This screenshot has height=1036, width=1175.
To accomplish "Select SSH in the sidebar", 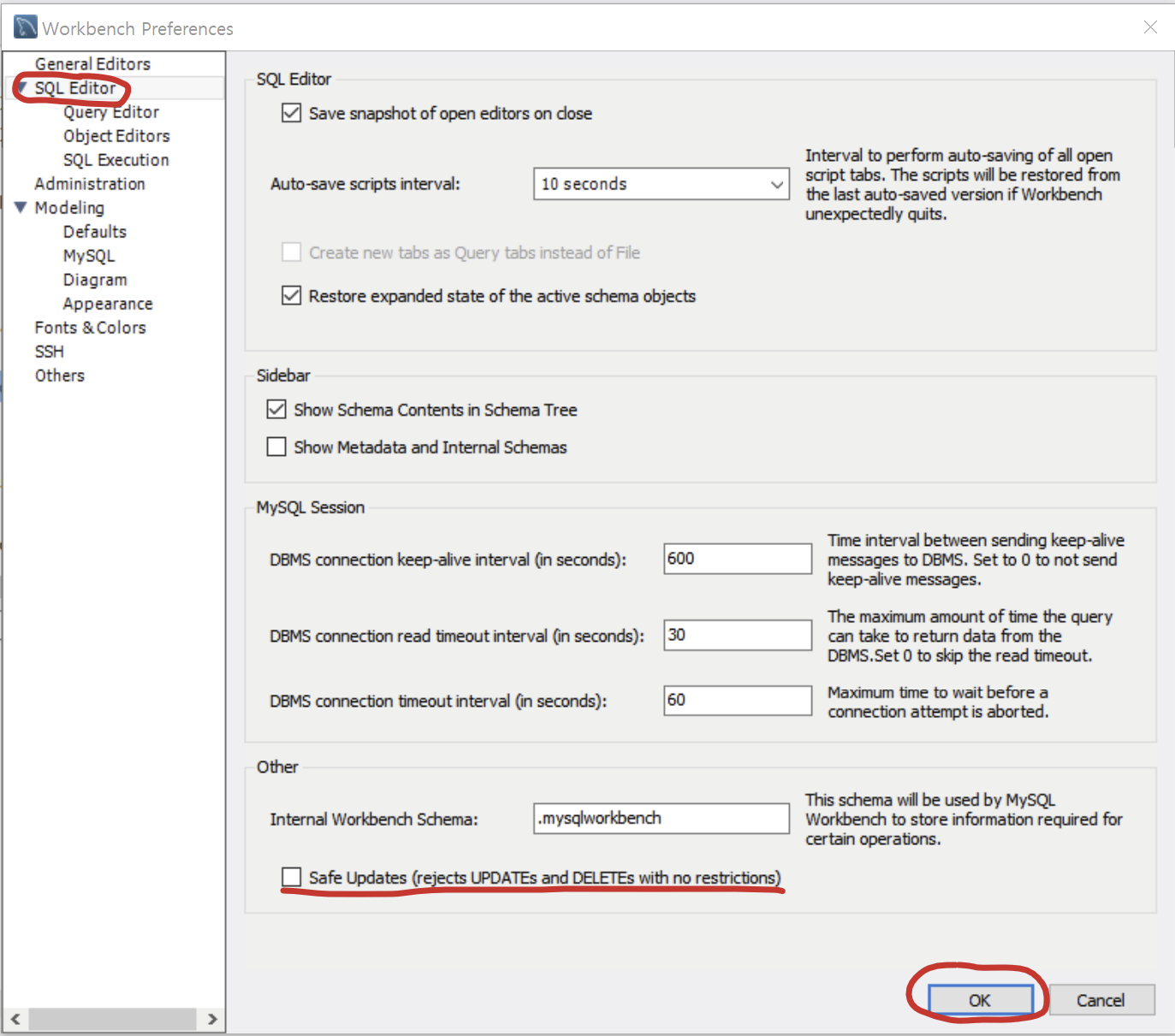I will (x=50, y=352).
